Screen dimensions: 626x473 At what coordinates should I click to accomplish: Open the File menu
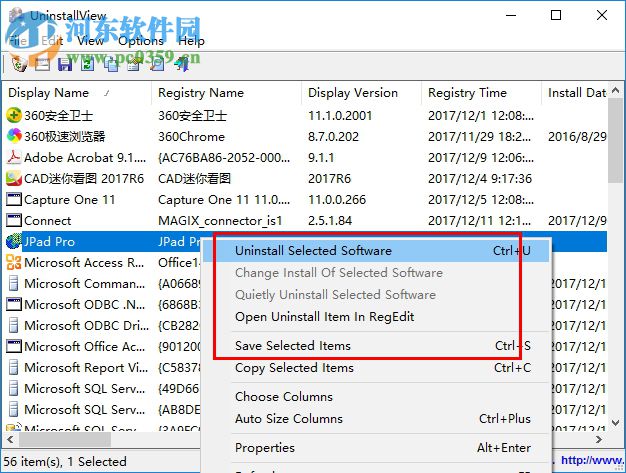[18, 41]
